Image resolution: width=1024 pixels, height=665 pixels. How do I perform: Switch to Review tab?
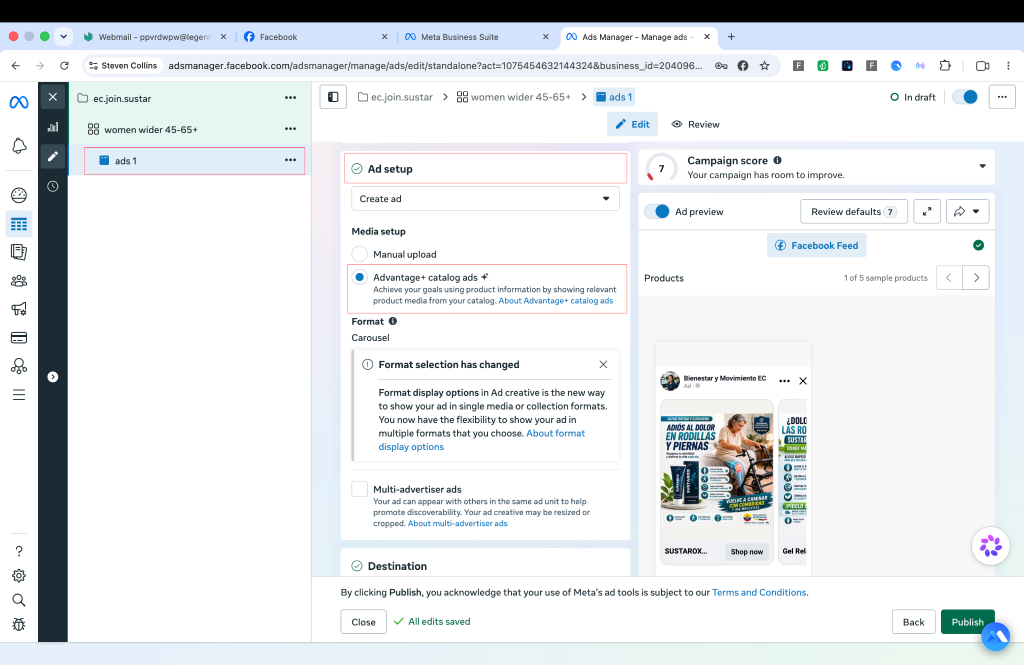696,124
